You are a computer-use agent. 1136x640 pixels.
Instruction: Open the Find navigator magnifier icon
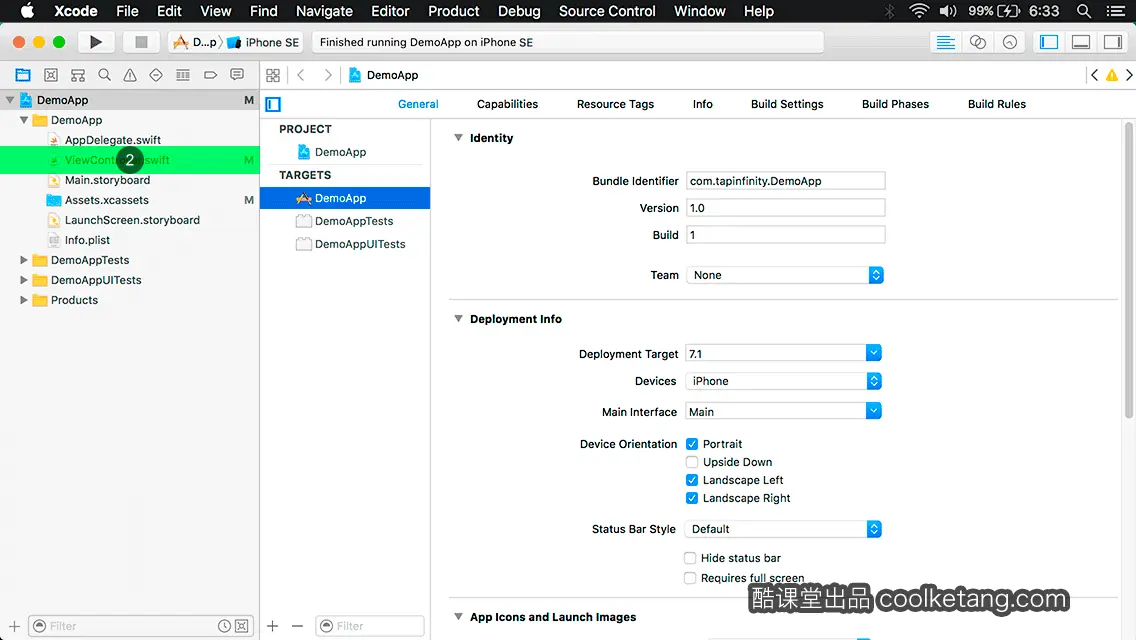pyautogui.click(x=104, y=75)
